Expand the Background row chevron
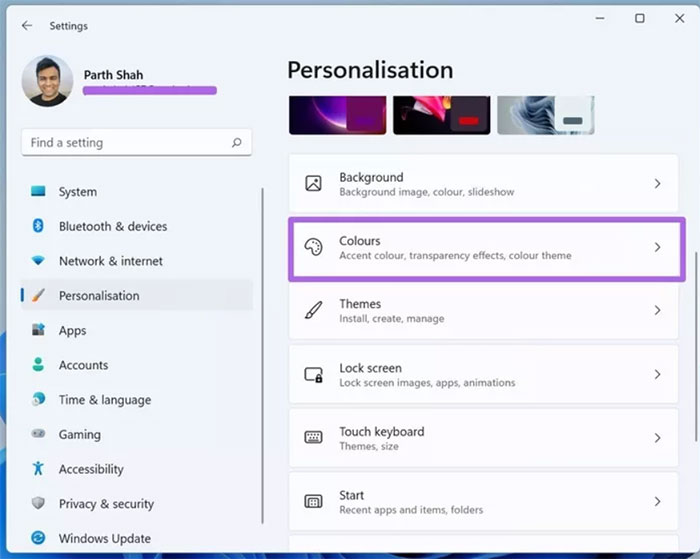700x559 pixels. point(657,184)
